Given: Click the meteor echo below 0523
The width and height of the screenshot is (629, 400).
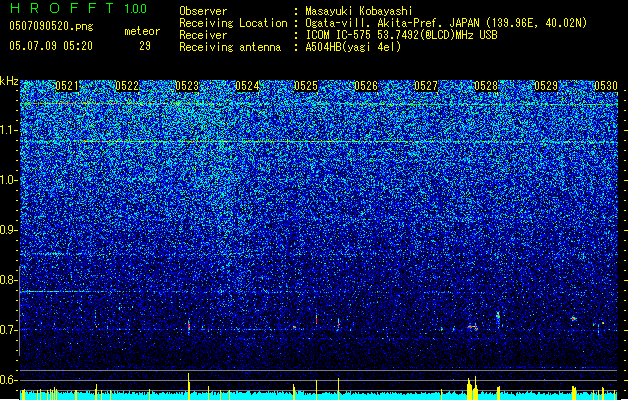Looking at the screenshot, I should point(189,325).
